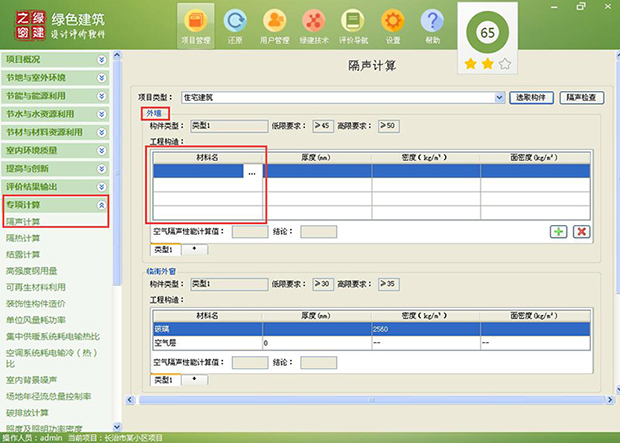This screenshot has width=620, height=443.
Task: Click the green plus add-row icon
Action: pyautogui.click(x=558, y=231)
